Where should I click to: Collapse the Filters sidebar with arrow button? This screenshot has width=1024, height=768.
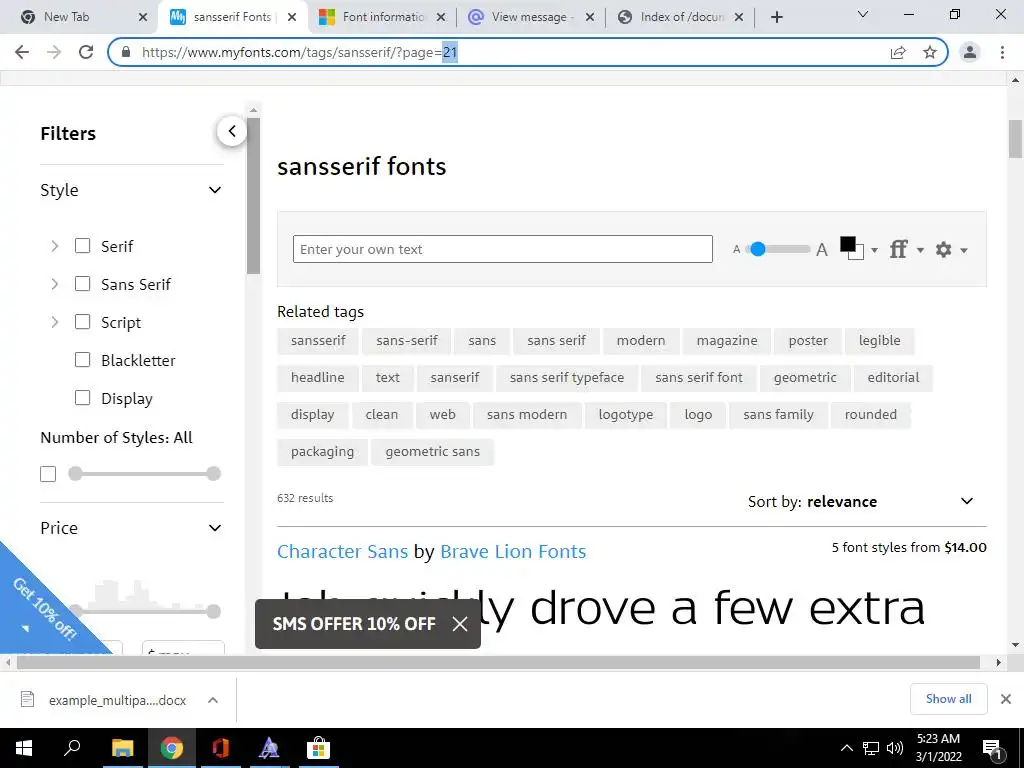pyautogui.click(x=232, y=131)
